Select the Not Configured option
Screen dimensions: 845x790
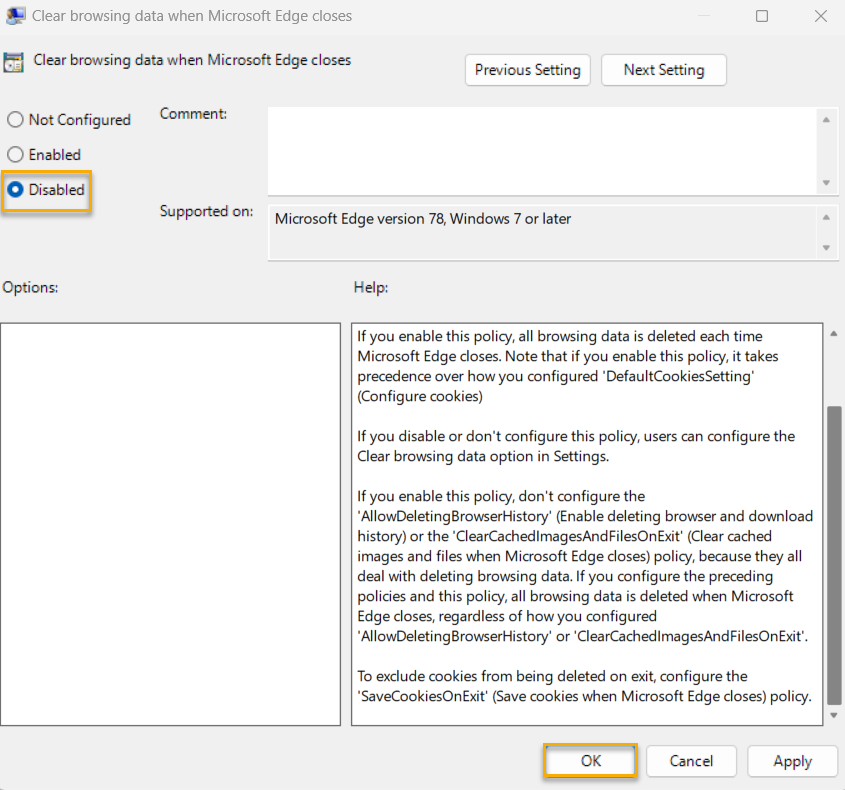(16, 119)
